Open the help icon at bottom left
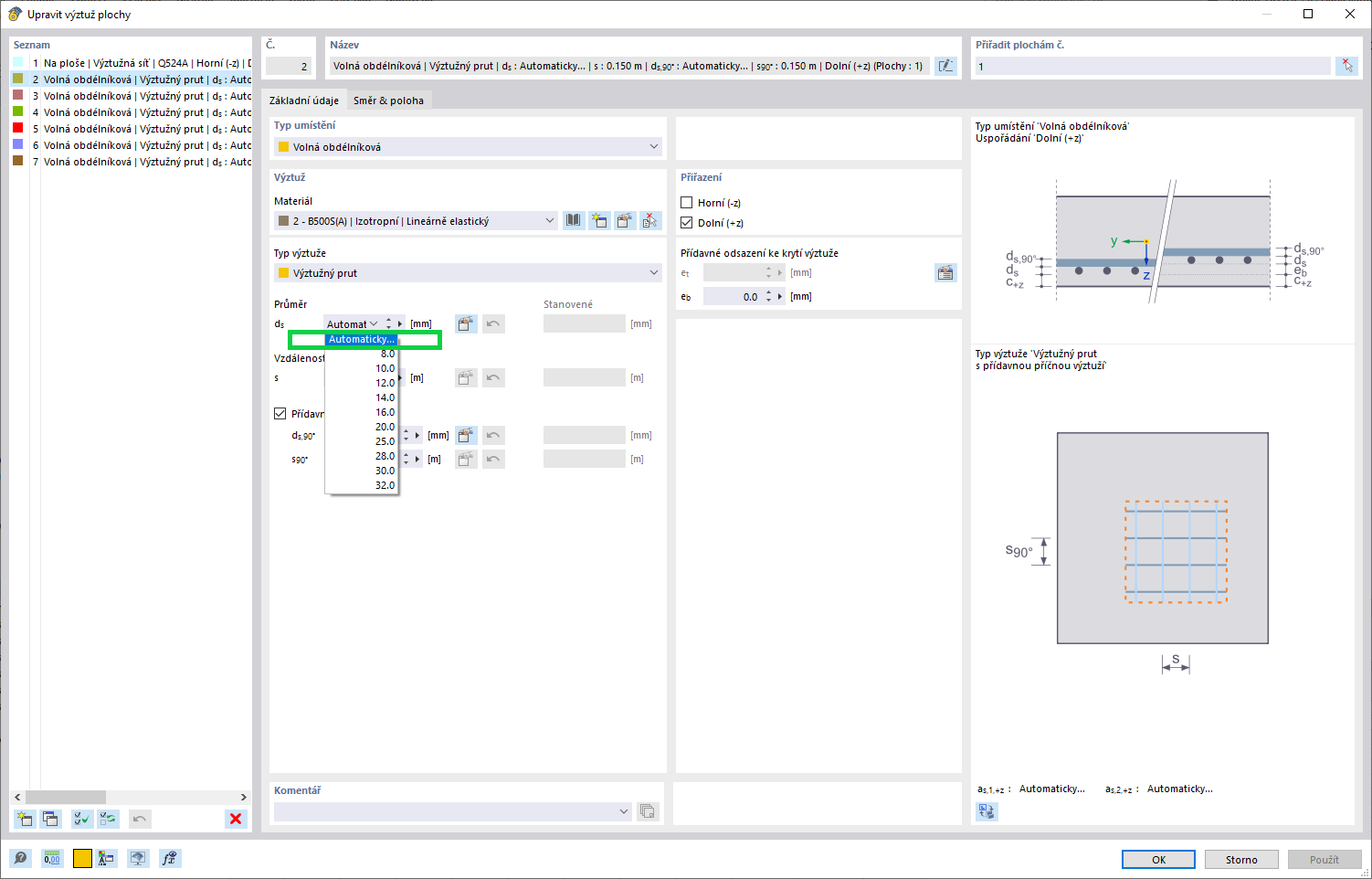This screenshot has height=879, width=1372. tap(20, 859)
